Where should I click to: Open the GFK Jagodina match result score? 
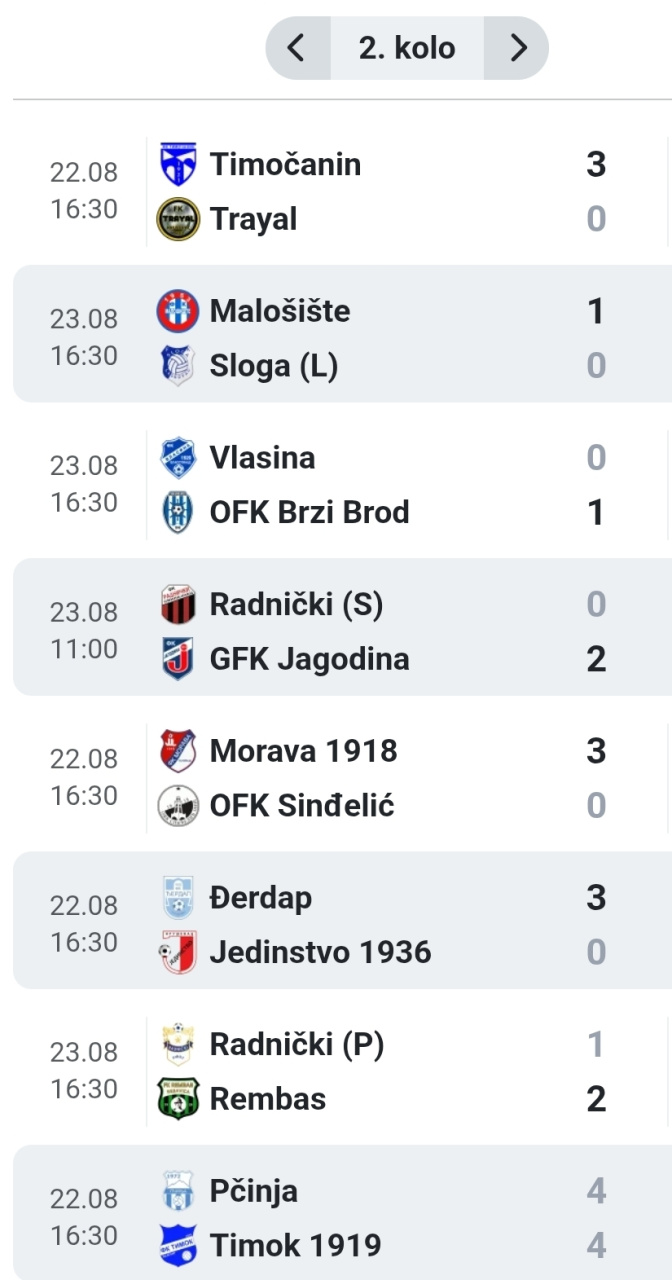tap(596, 660)
